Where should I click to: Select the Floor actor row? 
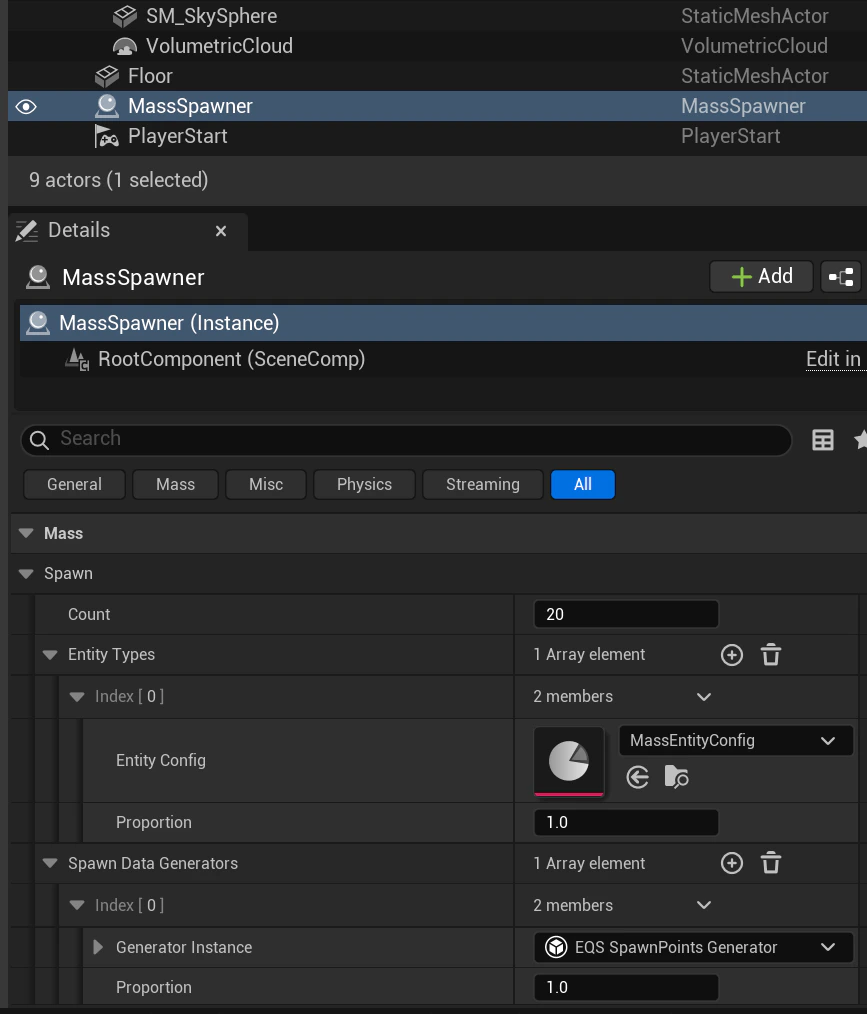[x=437, y=76]
